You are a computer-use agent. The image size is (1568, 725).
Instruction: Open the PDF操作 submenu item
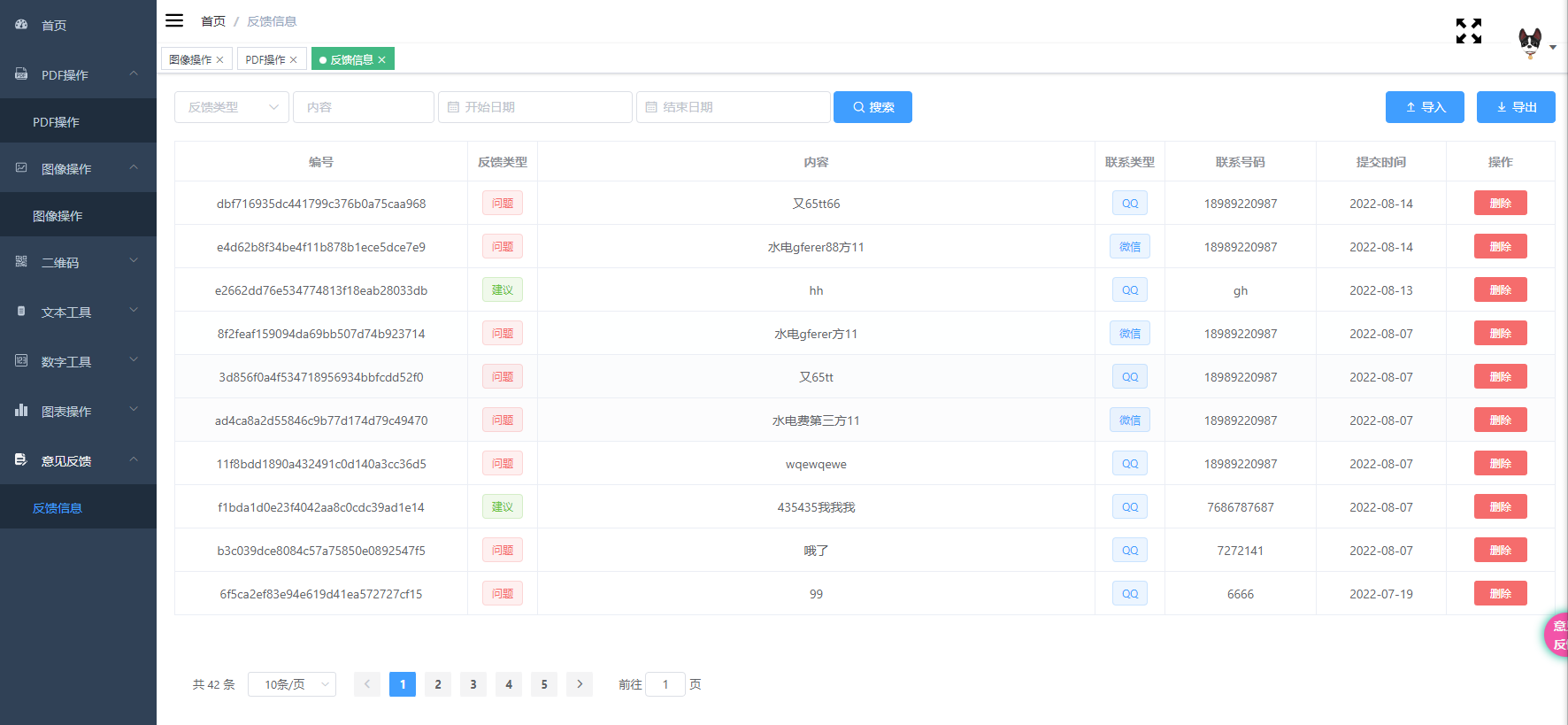pos(78,122)
